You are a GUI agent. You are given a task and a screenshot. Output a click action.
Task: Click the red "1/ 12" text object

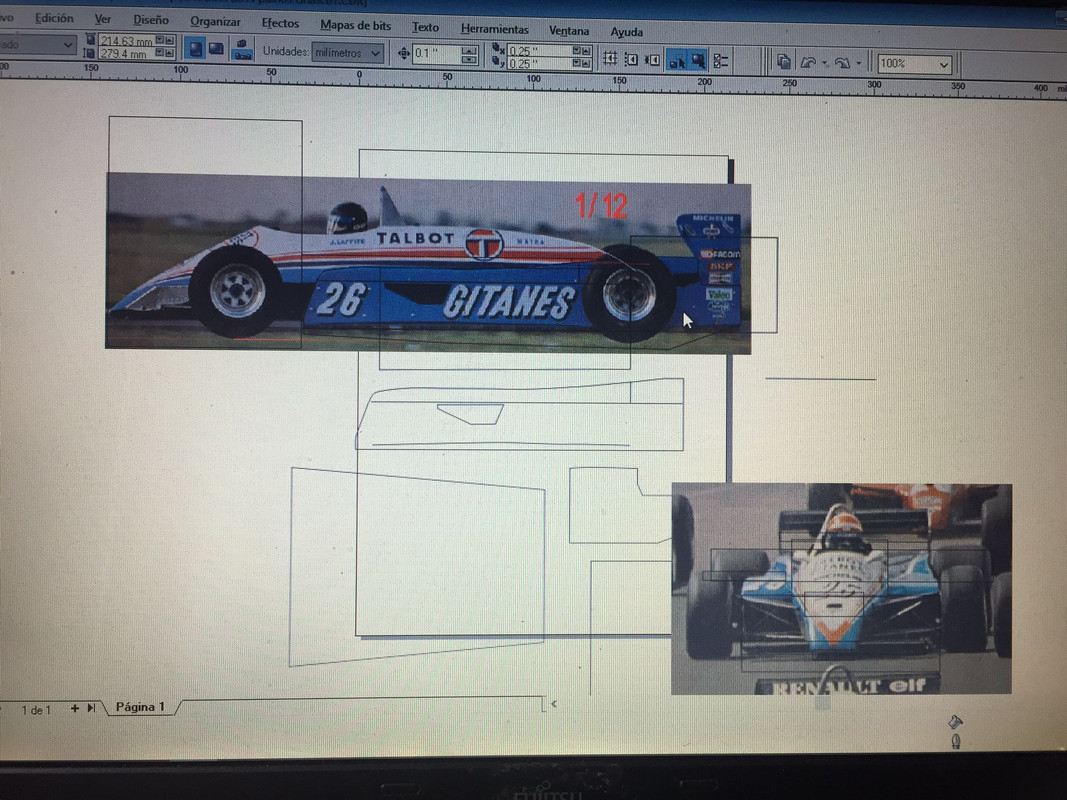pyautogui.click(x=601, y=205)
